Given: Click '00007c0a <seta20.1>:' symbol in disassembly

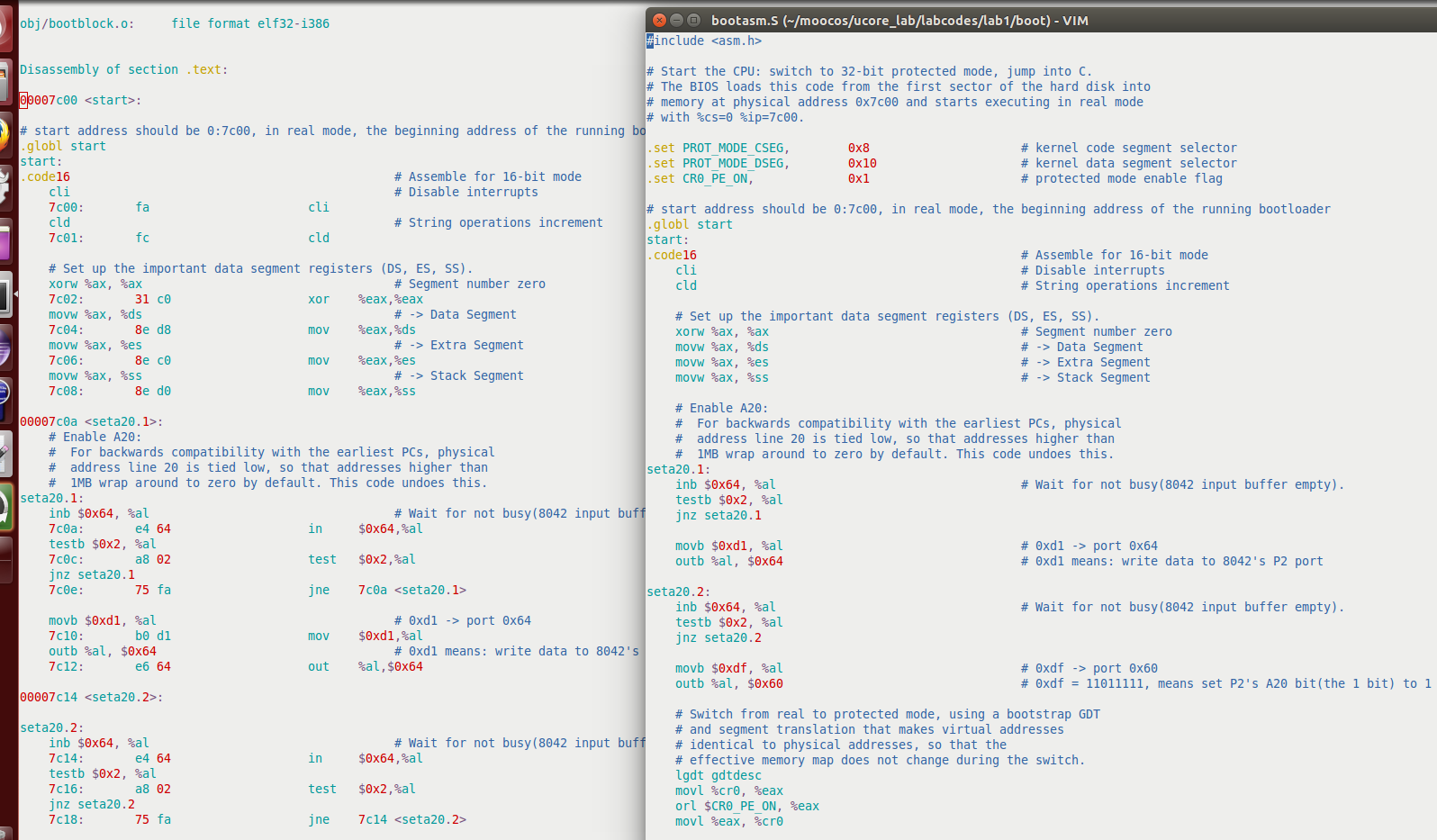Looking at the screenshot, I should pyautogui.click(x=91, y=421).
